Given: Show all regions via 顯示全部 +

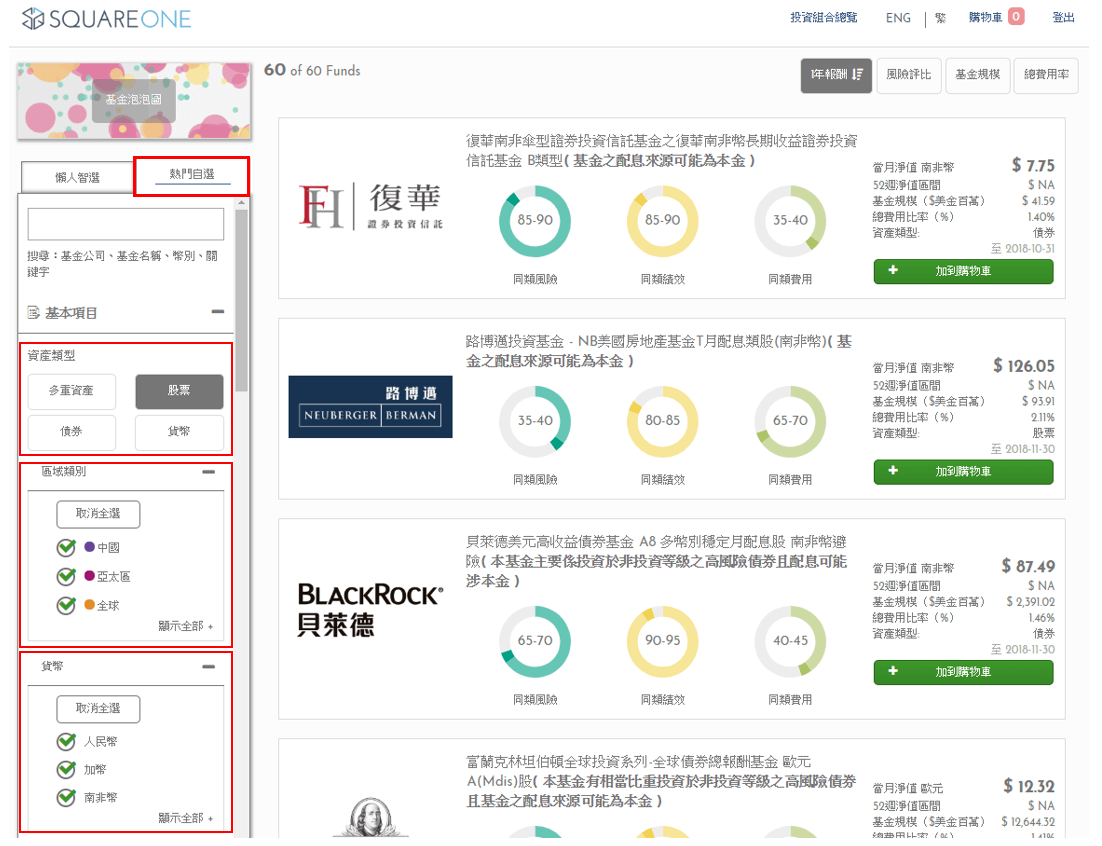Looking at the screenshot, I should tap(186, 626).
